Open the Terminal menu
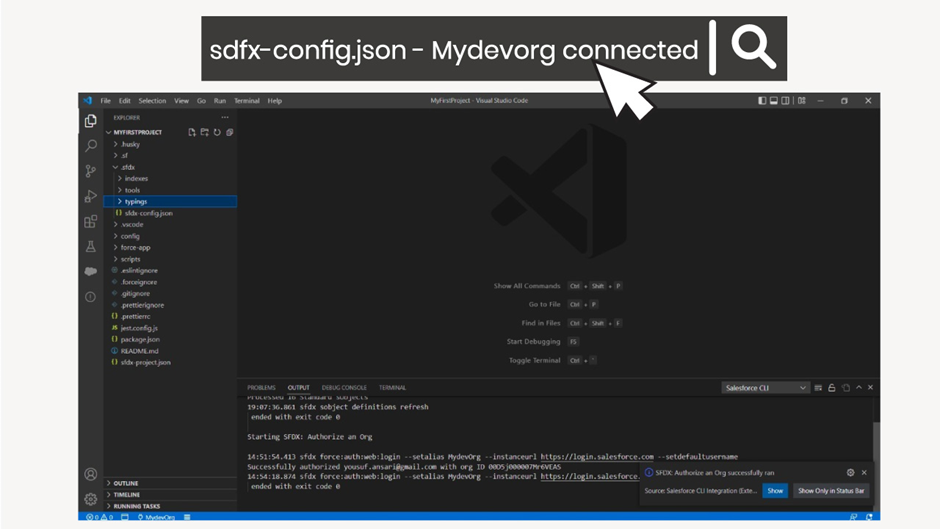The height and width of the screenshot is (529, 940). pyautogui.click(x=246, y=101)
